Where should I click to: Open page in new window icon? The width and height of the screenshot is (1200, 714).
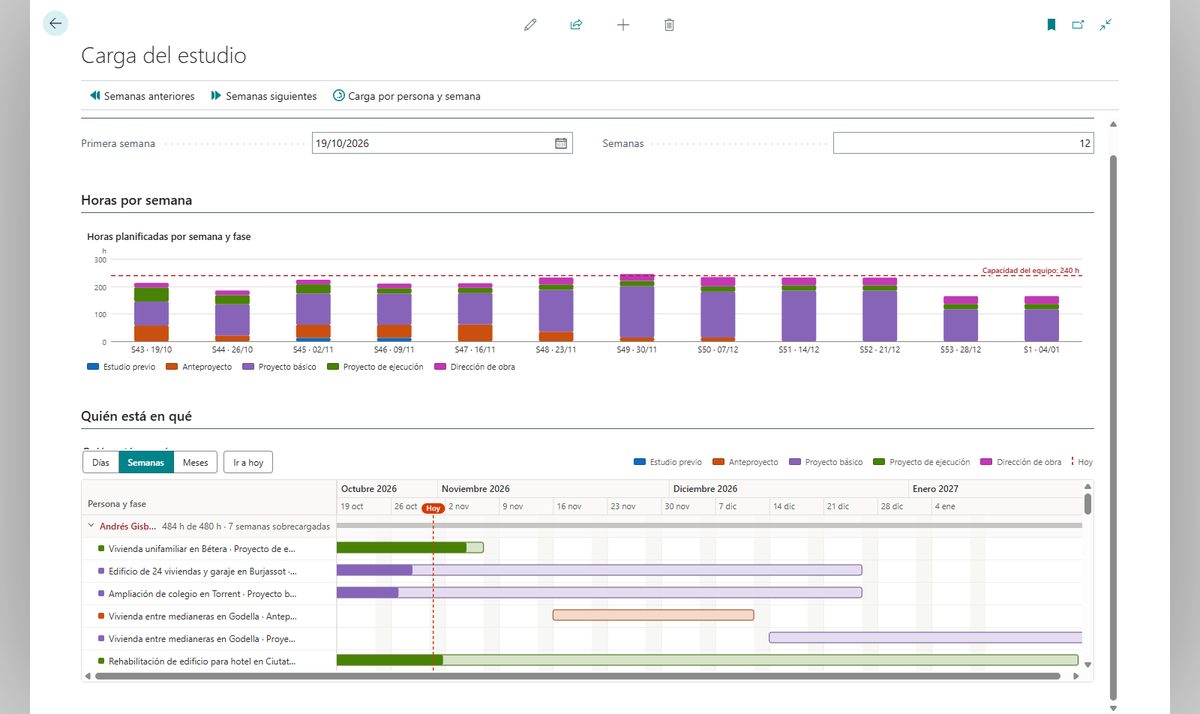tap(1078, 25)
